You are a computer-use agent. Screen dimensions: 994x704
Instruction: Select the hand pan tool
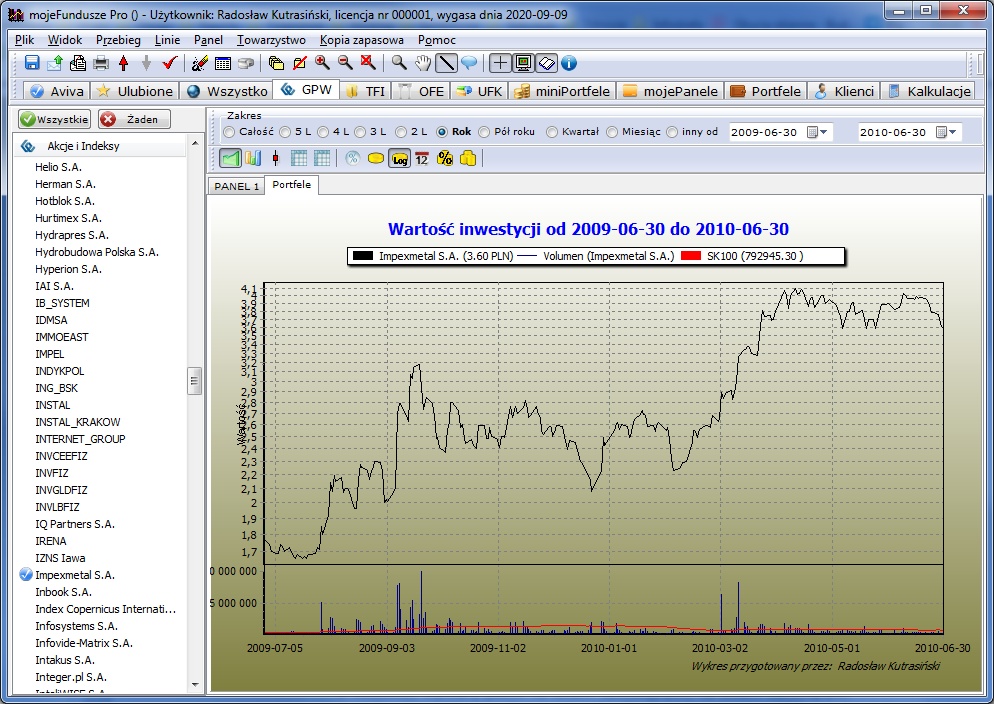[x=423, y=63]
